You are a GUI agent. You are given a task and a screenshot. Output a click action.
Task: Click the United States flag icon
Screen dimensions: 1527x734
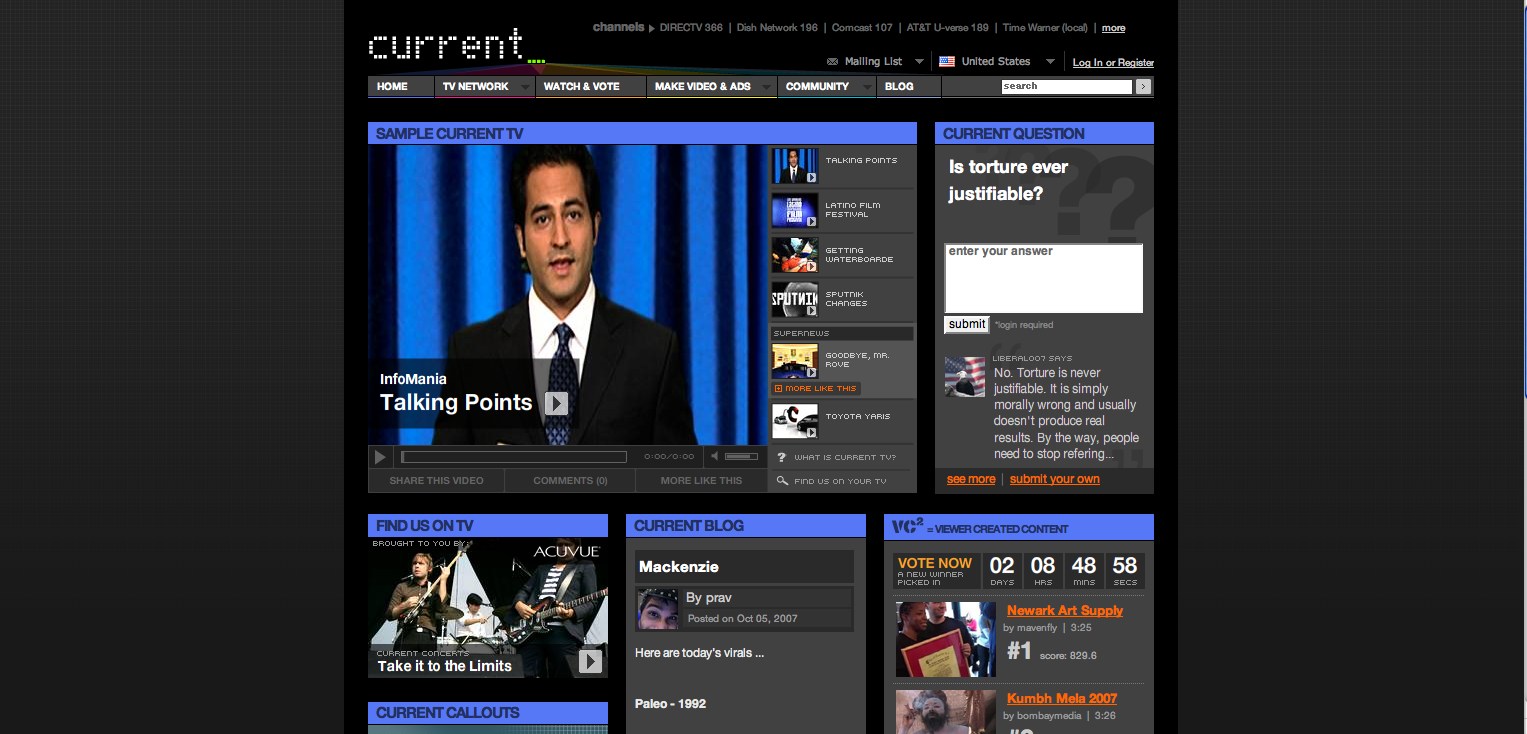coord(947,61)
